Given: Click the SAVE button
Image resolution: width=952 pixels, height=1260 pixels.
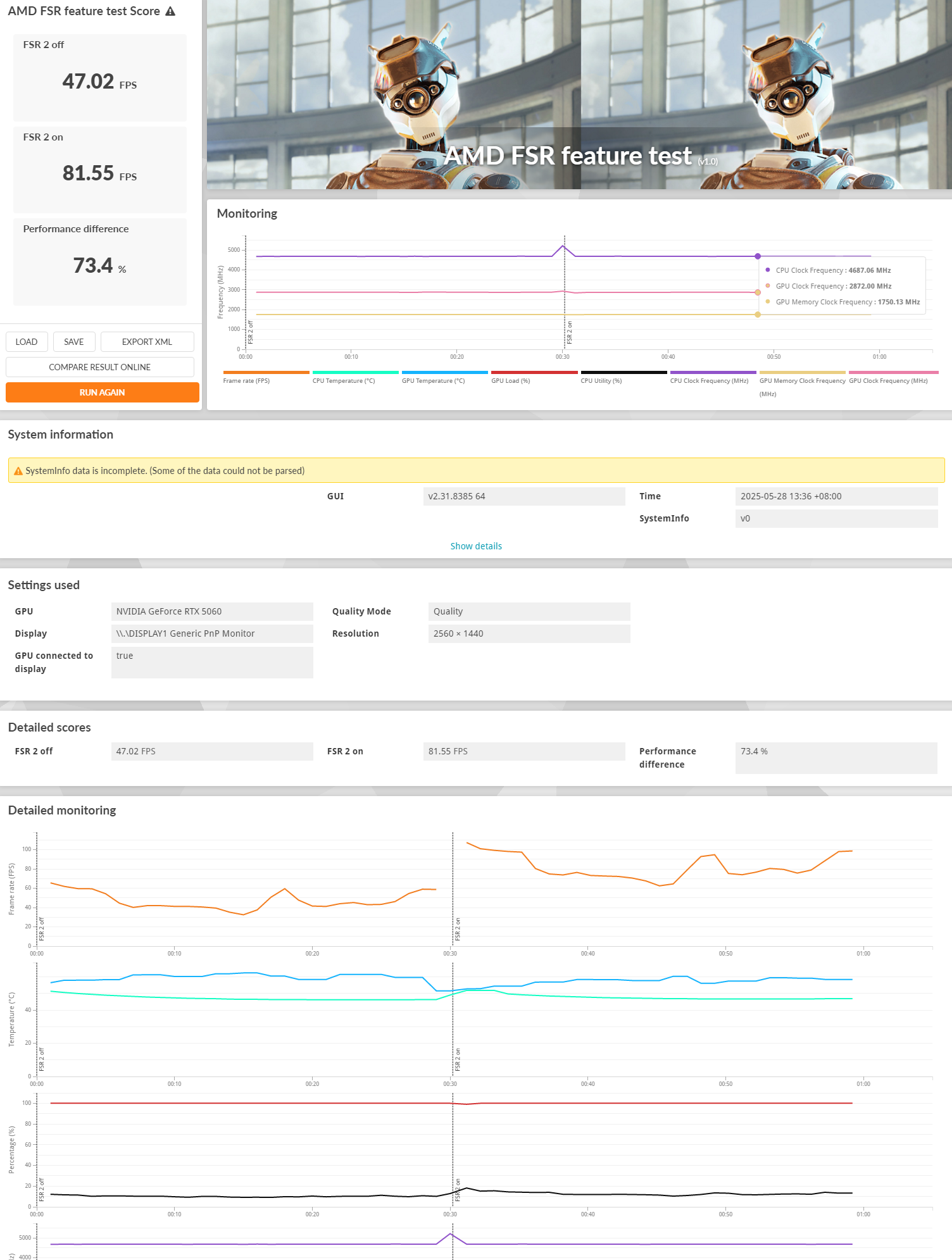Looking at the screenshot, I should click(74, 342).
